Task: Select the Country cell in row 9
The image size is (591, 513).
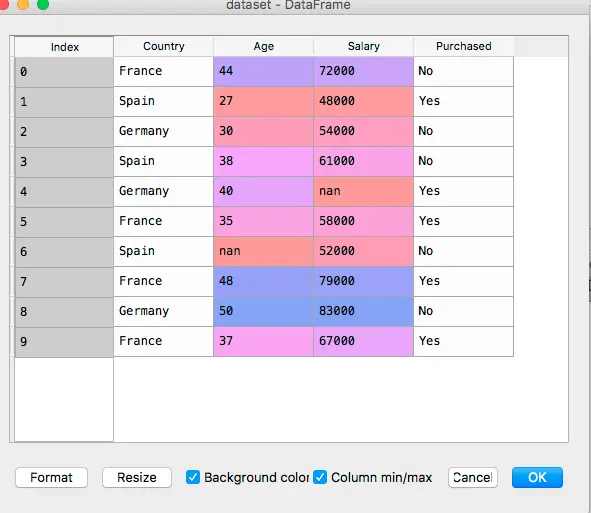Action: pos(164,341)
